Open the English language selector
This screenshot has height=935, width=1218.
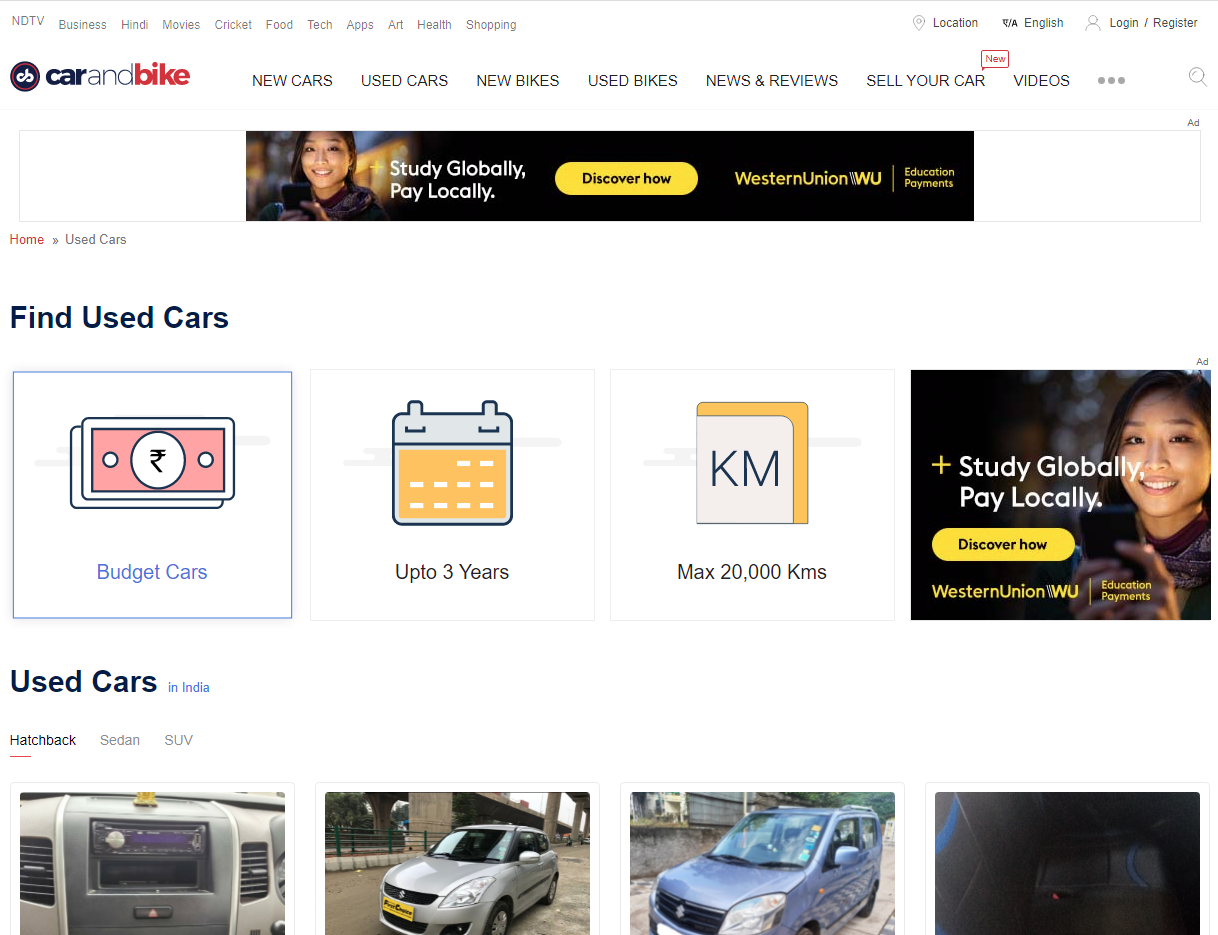click(x=1044, y=23)
